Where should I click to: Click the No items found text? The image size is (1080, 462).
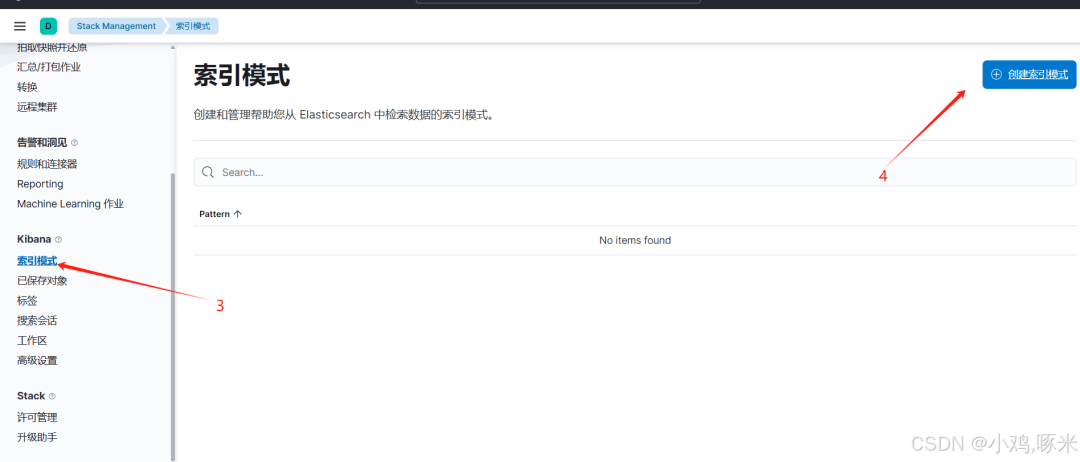click(635, 240)
